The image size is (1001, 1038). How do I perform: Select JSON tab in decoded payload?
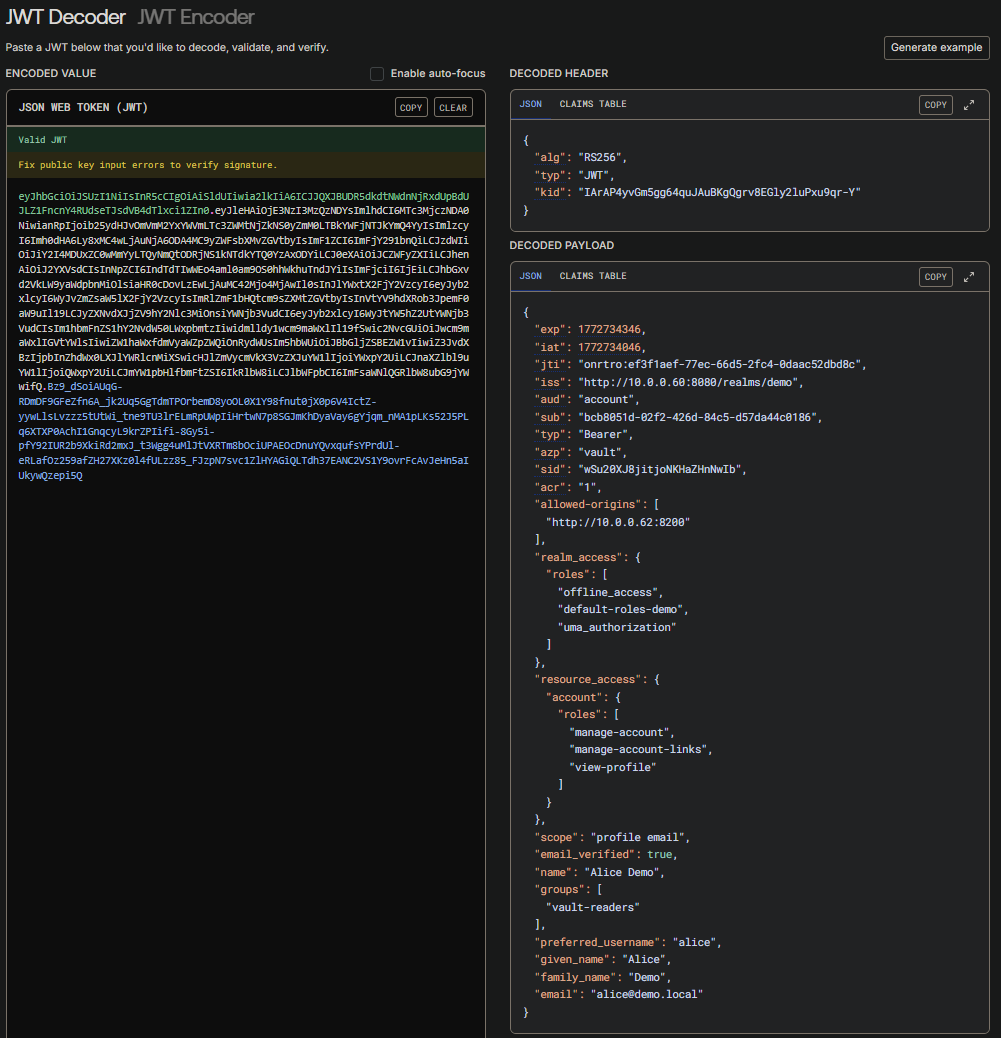531,276
